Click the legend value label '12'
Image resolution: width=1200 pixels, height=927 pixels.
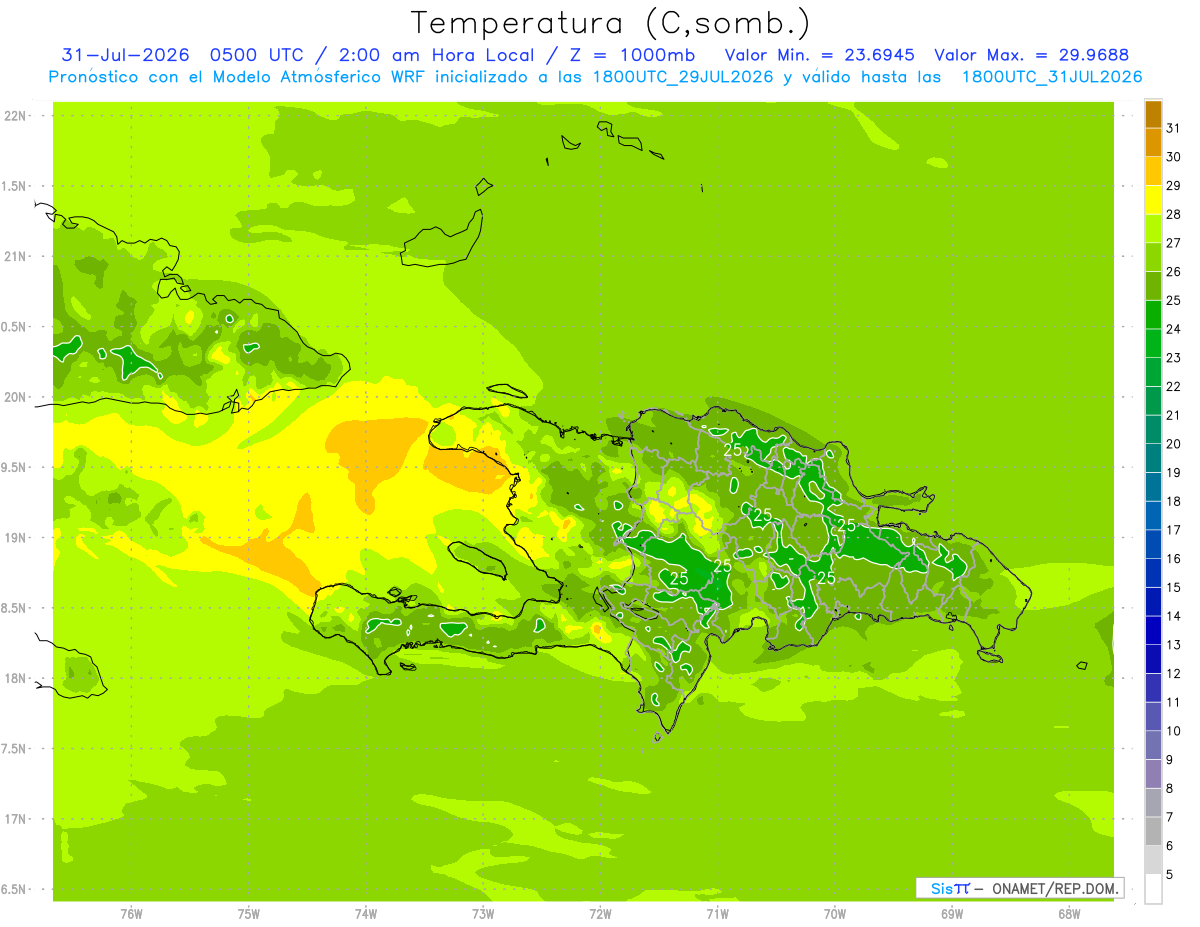(1173, 673)
